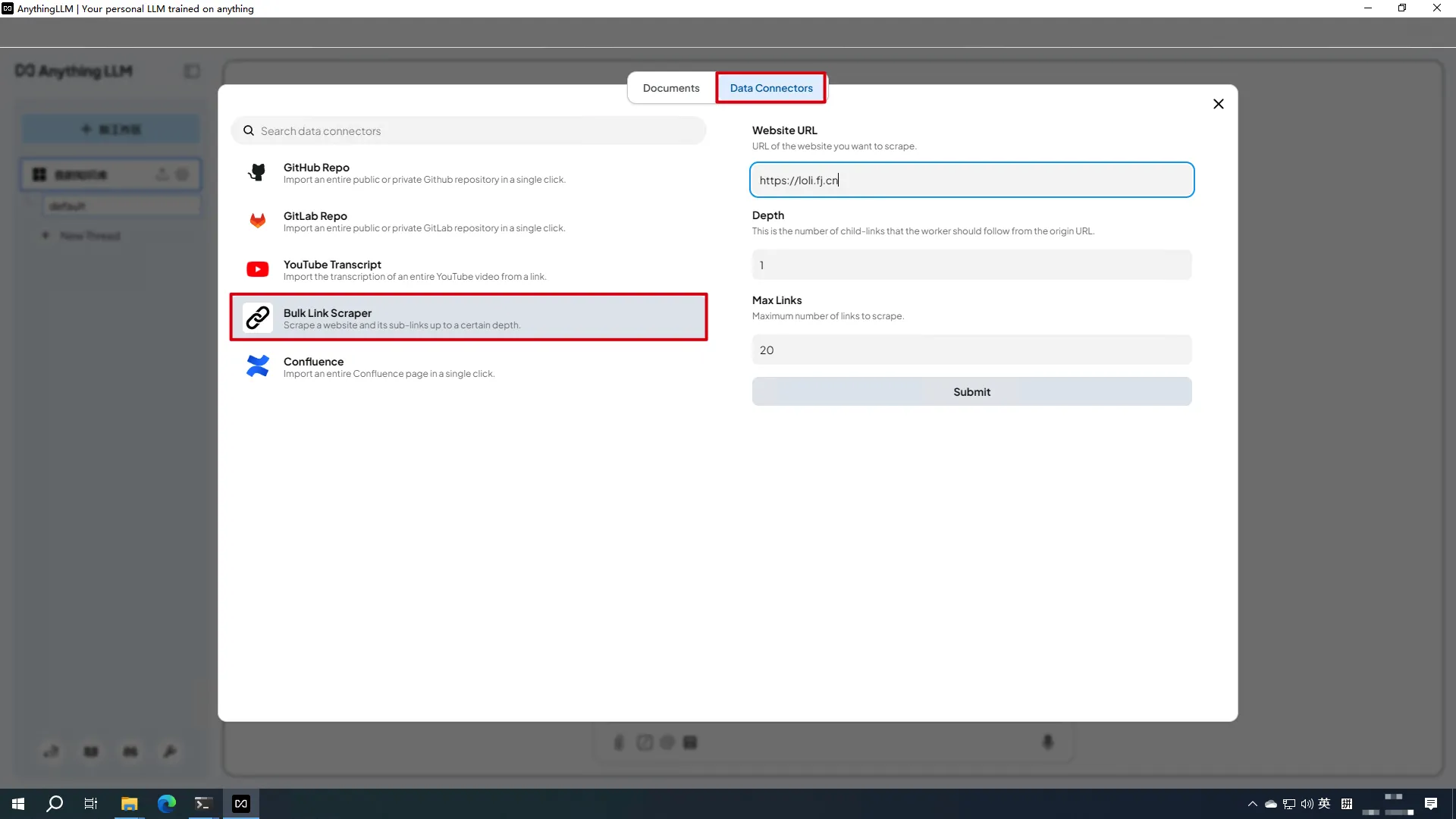Open Microsoft Edge from the taskbar
Image resolution: width=1456 pixels, height=819 pixels.
166,804
